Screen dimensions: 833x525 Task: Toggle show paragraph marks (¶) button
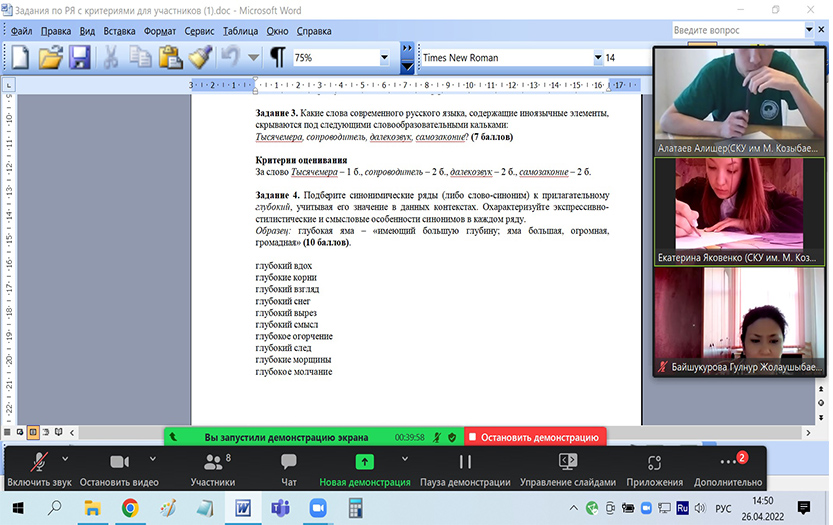click(277, 58)
